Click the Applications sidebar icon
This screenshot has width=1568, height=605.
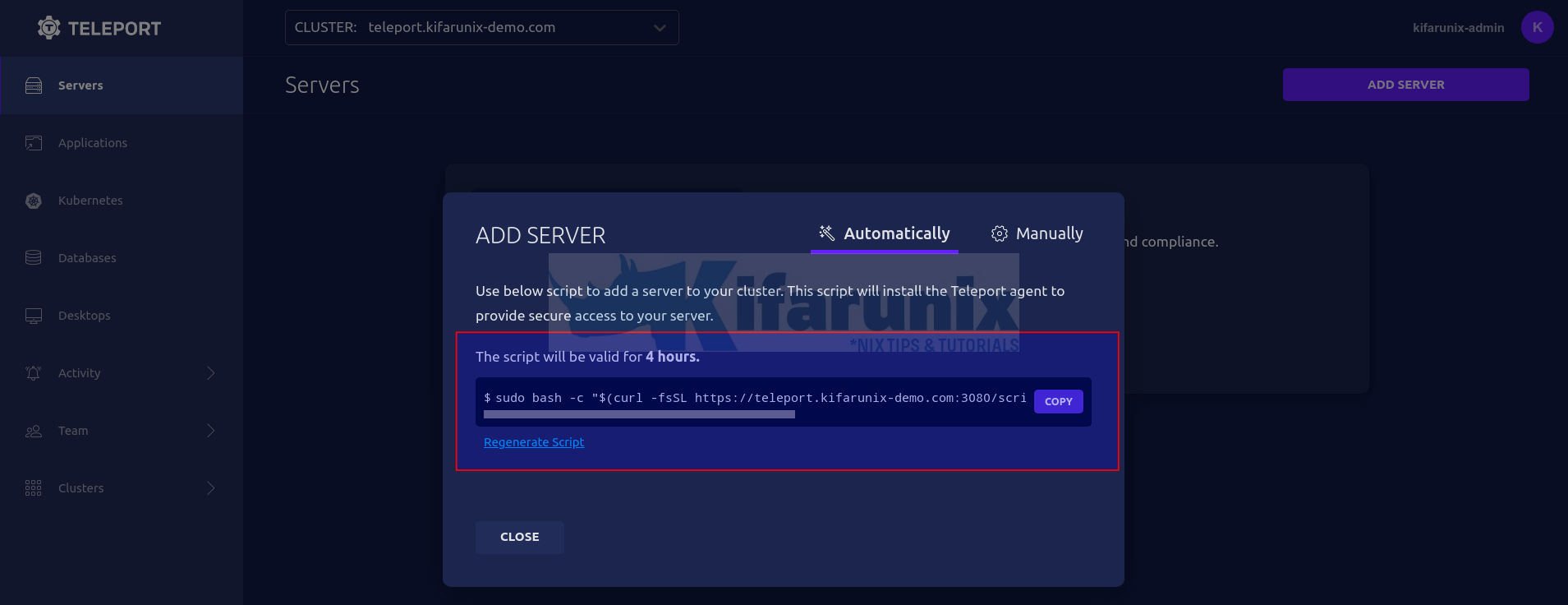[x=34, y=143]
